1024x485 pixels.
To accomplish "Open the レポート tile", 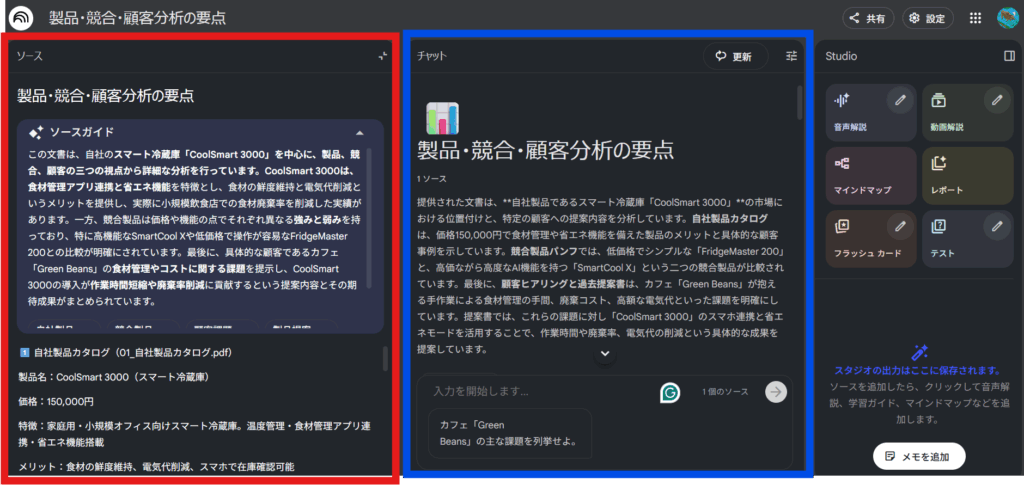I will pos(966,175).
